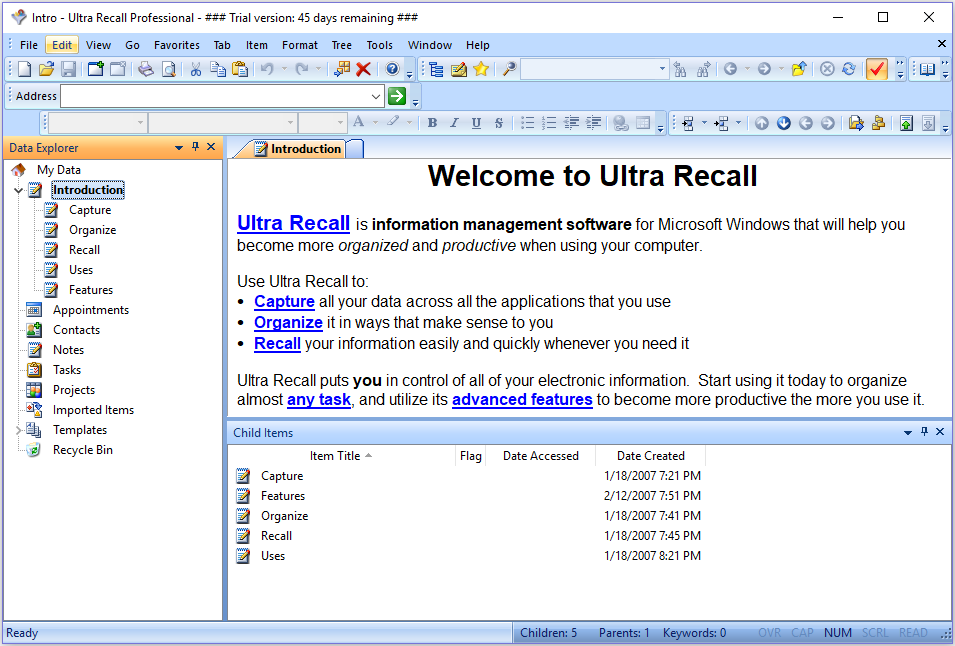Toggle Bold formatting
Image resolution: width=955 pixels, height=646 pixels.
click(x=432, y=123)
